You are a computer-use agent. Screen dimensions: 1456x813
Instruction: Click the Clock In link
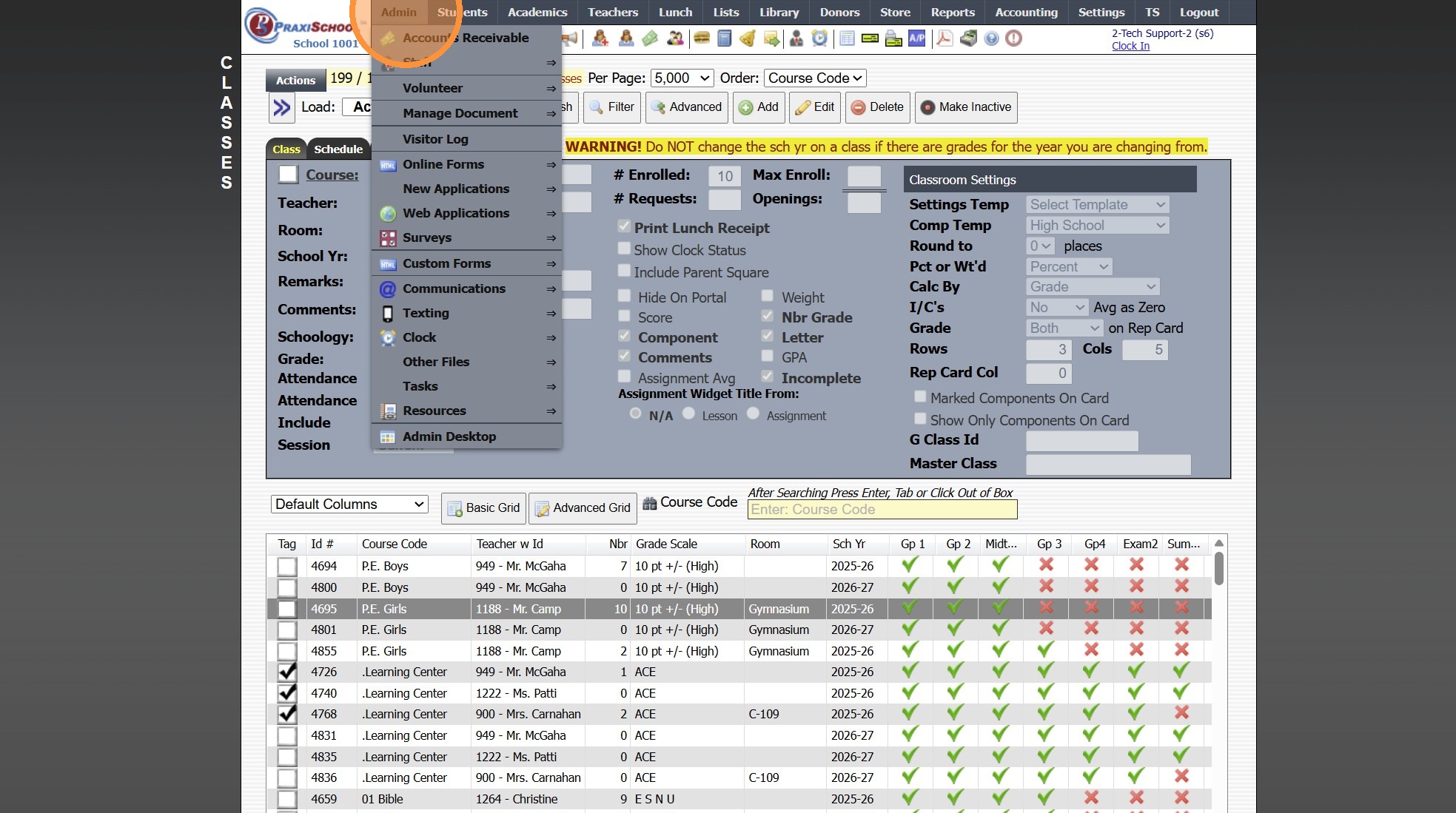[1130, 46]
